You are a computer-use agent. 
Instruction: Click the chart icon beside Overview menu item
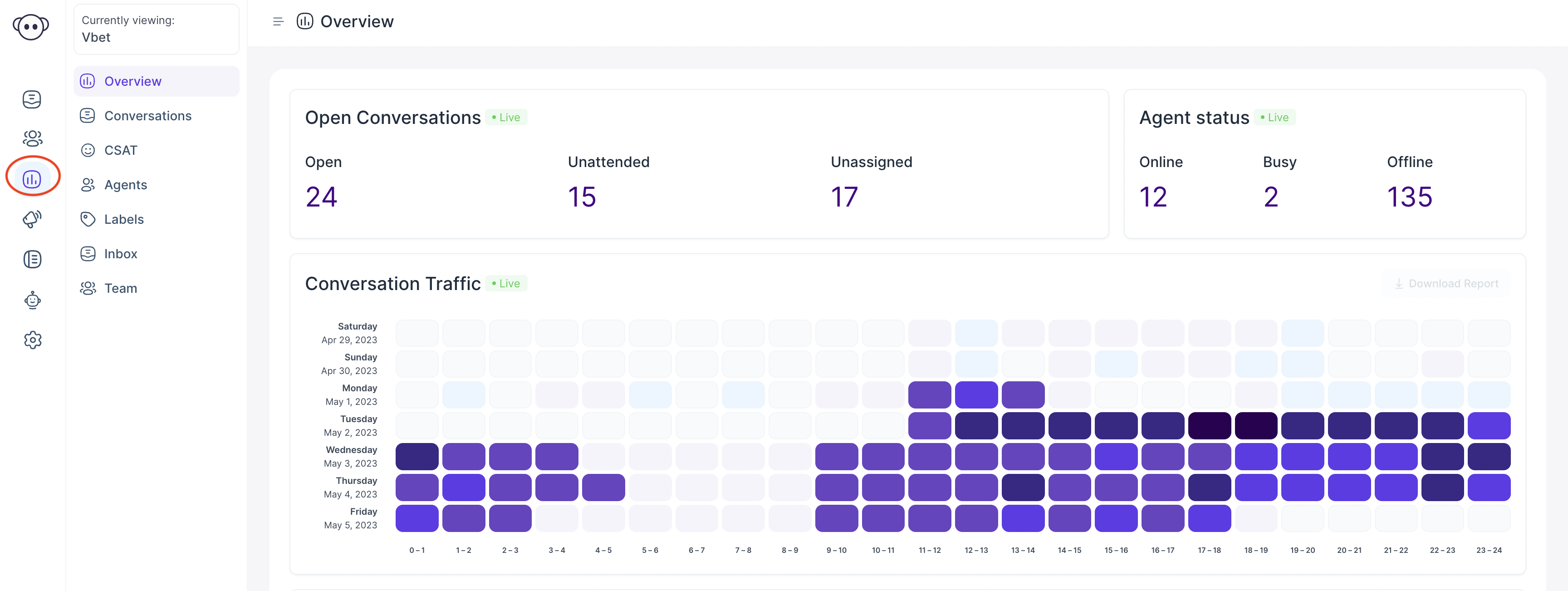pyautogui.click(x=88, y=81)
